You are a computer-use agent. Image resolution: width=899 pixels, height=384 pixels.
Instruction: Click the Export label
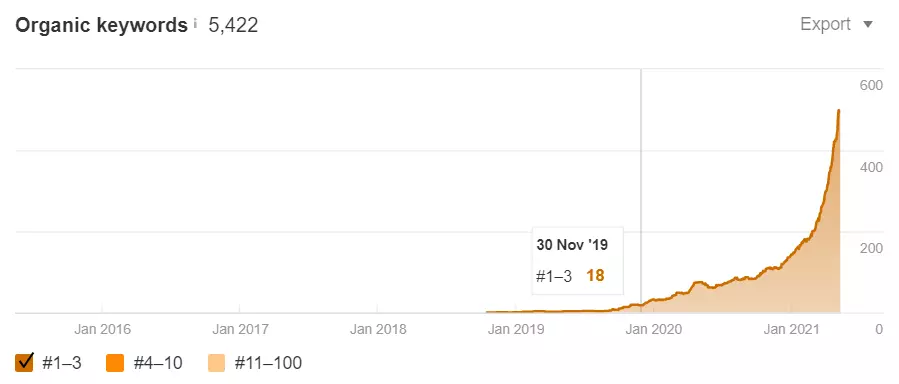tap(825, 24)
